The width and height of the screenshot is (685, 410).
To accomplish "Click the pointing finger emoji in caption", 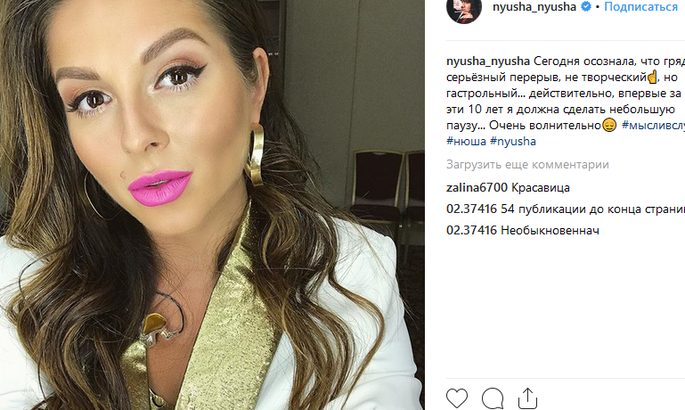I will point(652,78).
